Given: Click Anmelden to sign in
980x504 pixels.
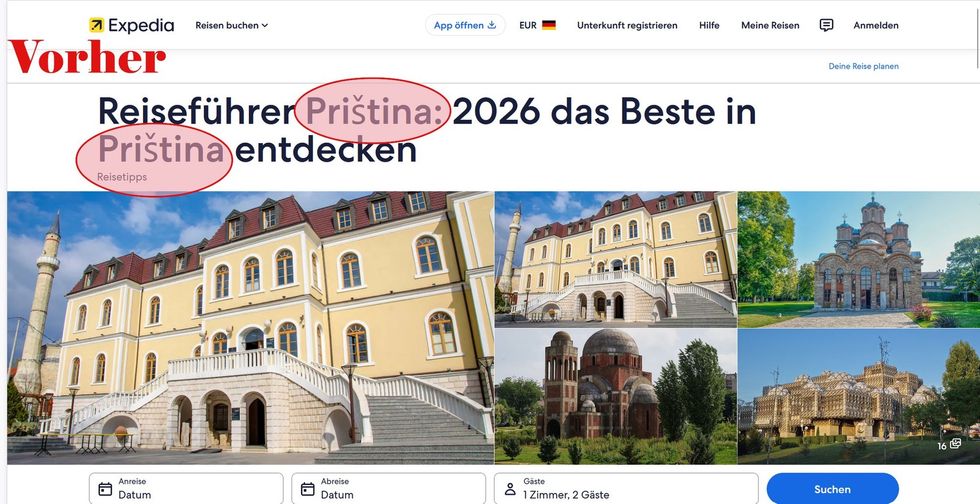Looking at the screenshot, I should click(x=876, y=25).
